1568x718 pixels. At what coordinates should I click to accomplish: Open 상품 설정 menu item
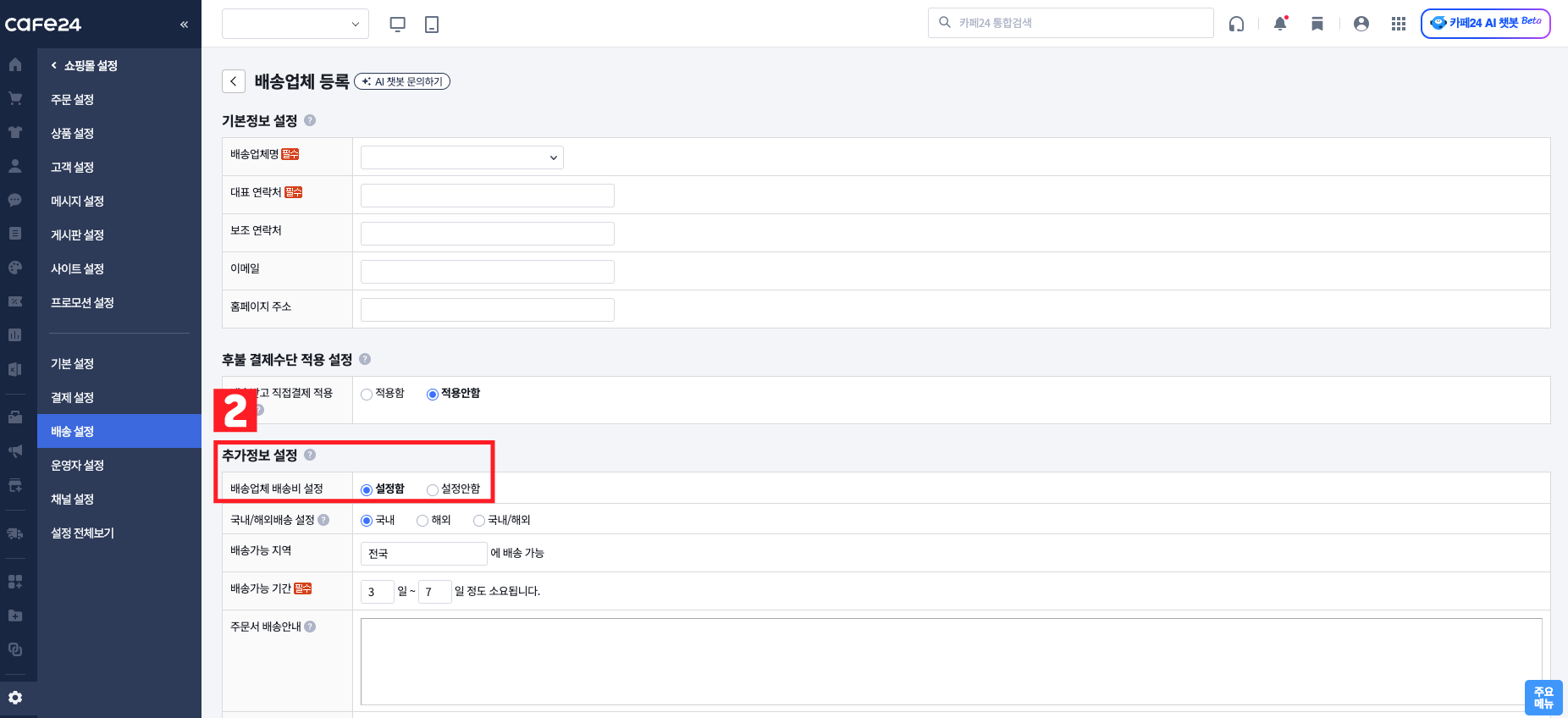(x=72, y=133)
